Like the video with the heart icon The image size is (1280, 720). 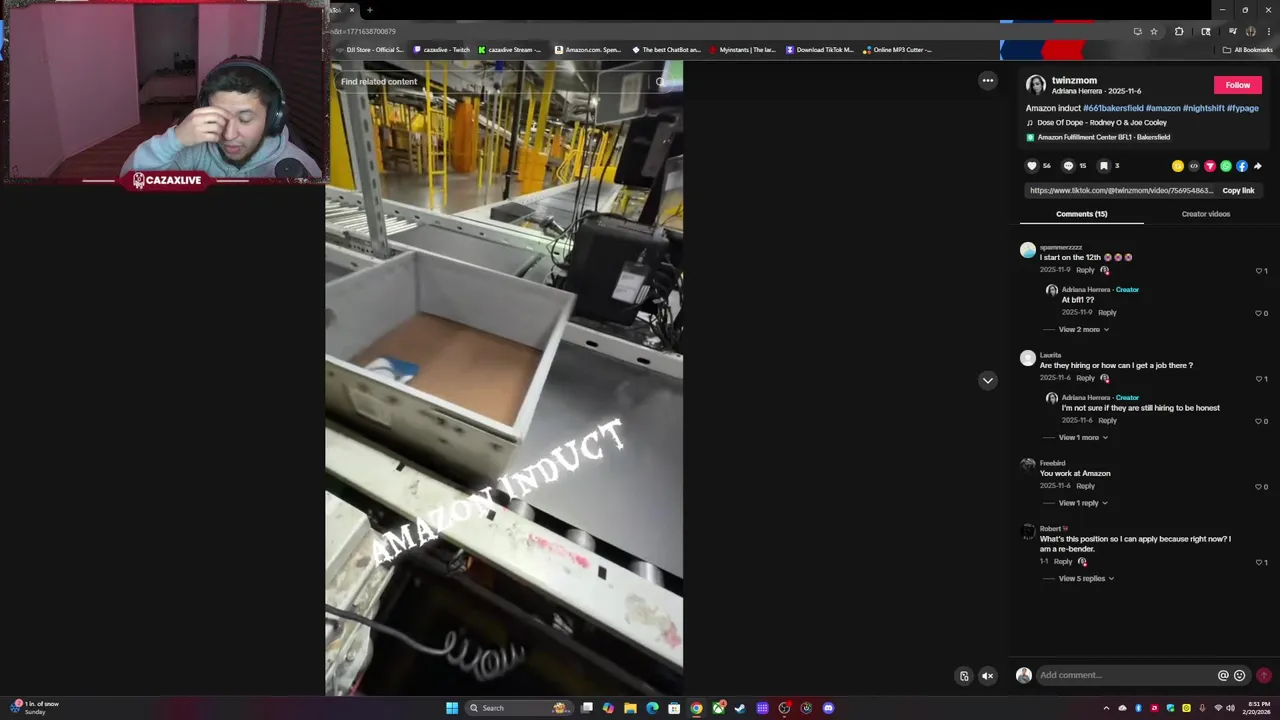(1032, 166)
